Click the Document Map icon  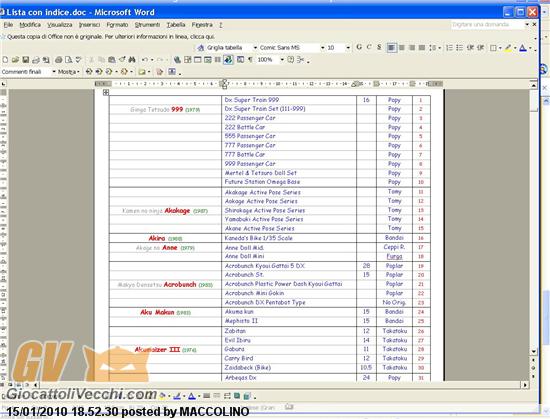[x=240, y=60]
